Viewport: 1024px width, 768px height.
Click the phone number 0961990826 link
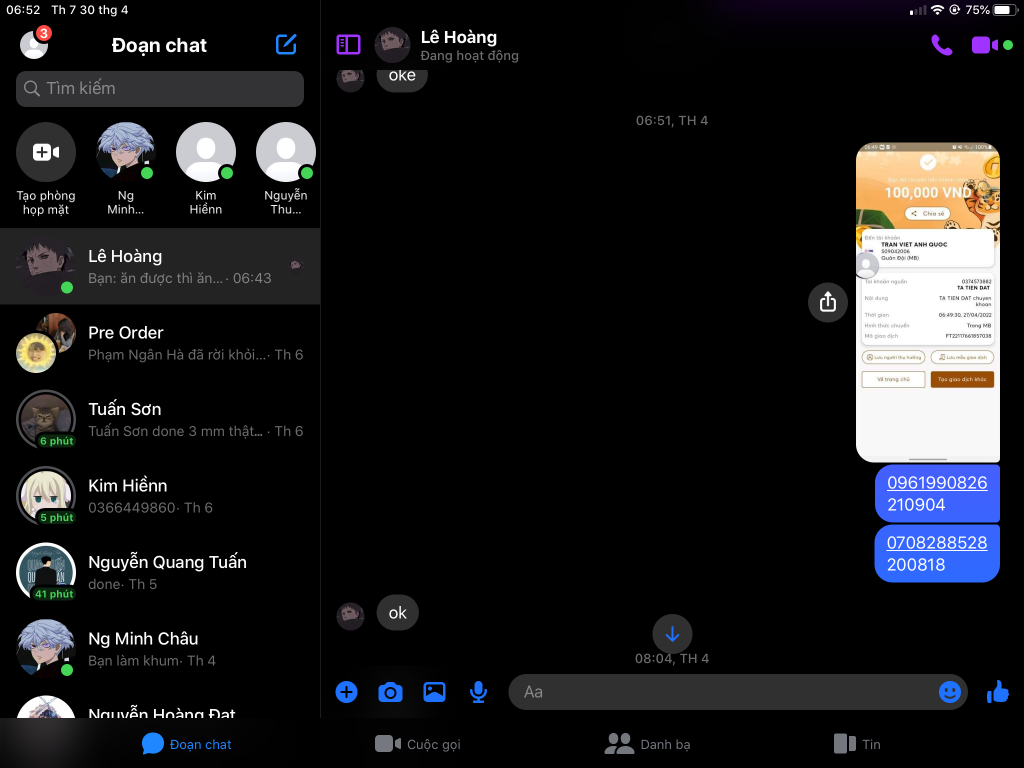(x=936, y=483)
